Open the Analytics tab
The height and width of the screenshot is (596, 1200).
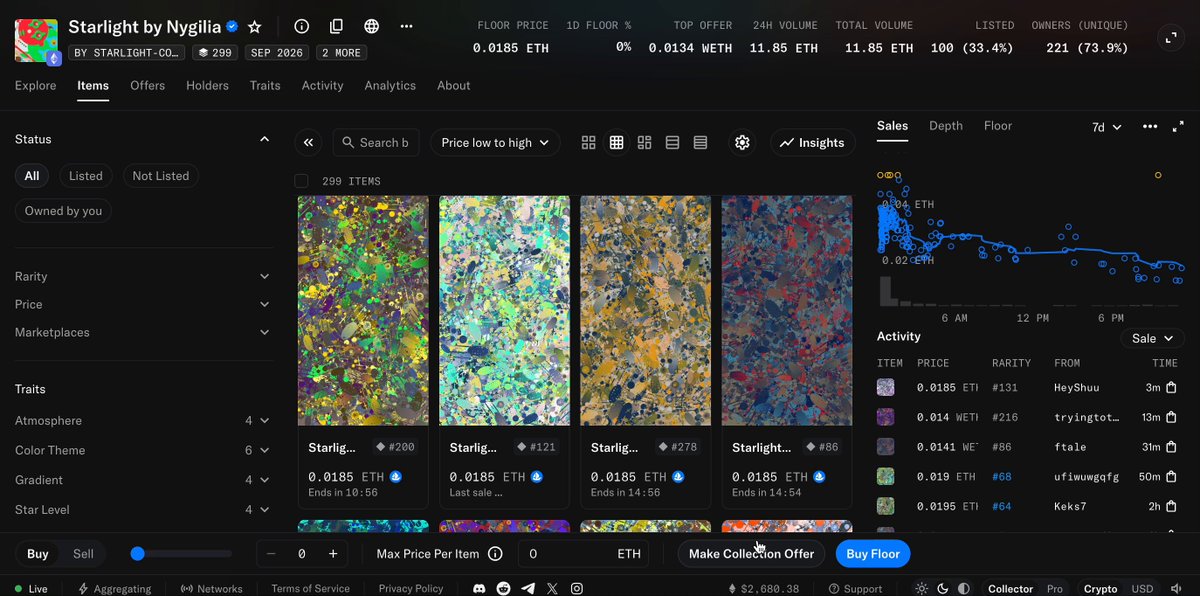pyautogui.click(x=390, y=86)
